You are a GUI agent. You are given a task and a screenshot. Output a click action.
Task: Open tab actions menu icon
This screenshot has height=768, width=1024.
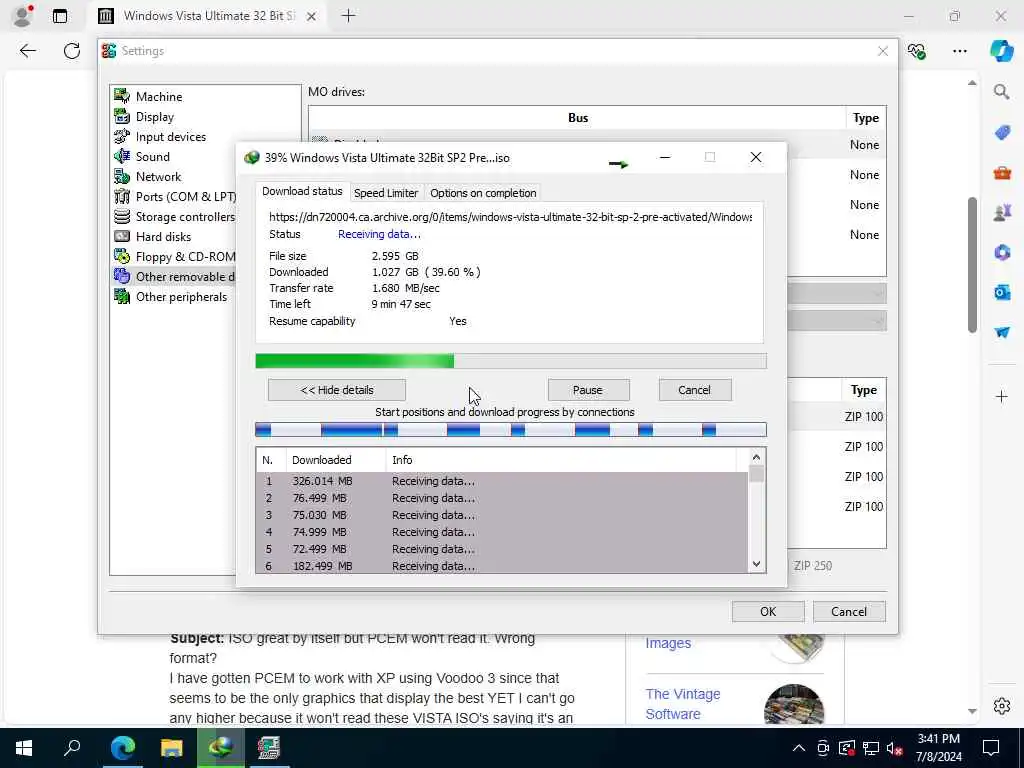(x=60, y=16)
